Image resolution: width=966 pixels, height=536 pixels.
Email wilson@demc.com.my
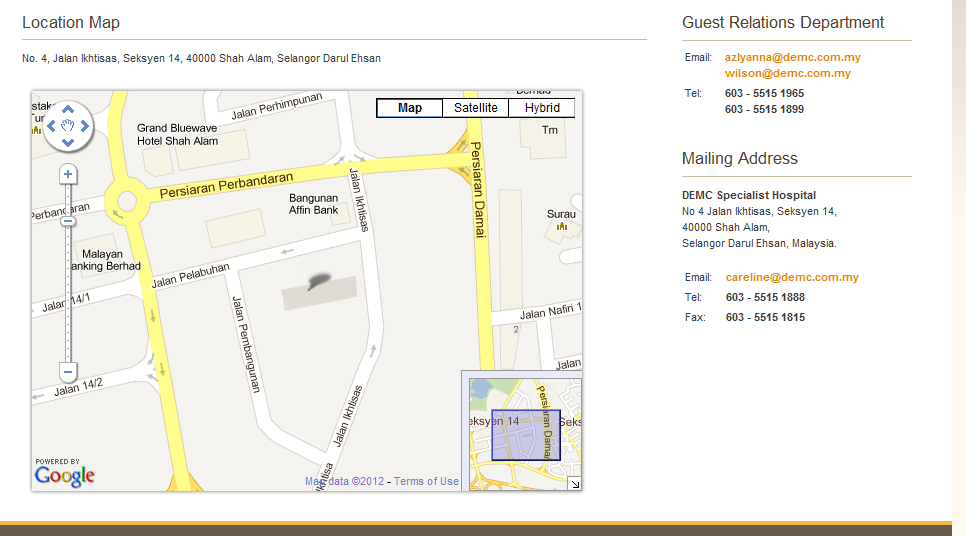tap(787, 73)
